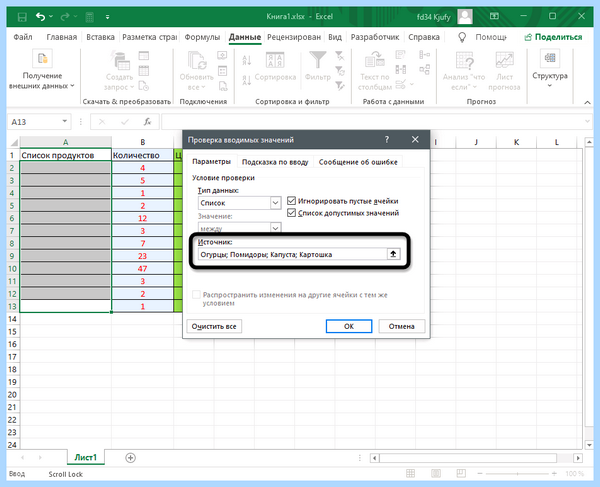Switch to Page Layout view icon
The height and width of the screenshot is (487, 600).
click(x=436, y=474)
